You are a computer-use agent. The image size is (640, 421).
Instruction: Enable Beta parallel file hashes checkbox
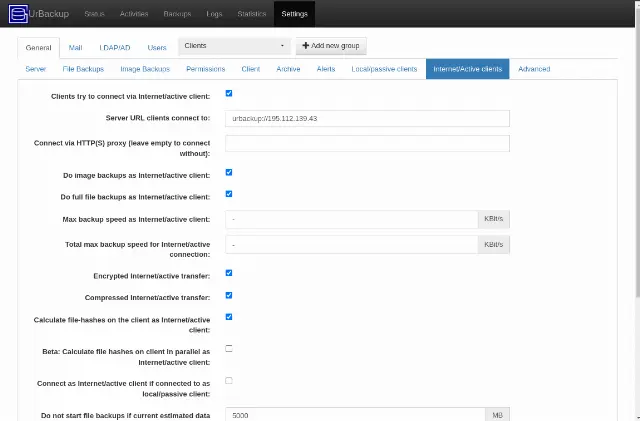click(x=229, y=349)
